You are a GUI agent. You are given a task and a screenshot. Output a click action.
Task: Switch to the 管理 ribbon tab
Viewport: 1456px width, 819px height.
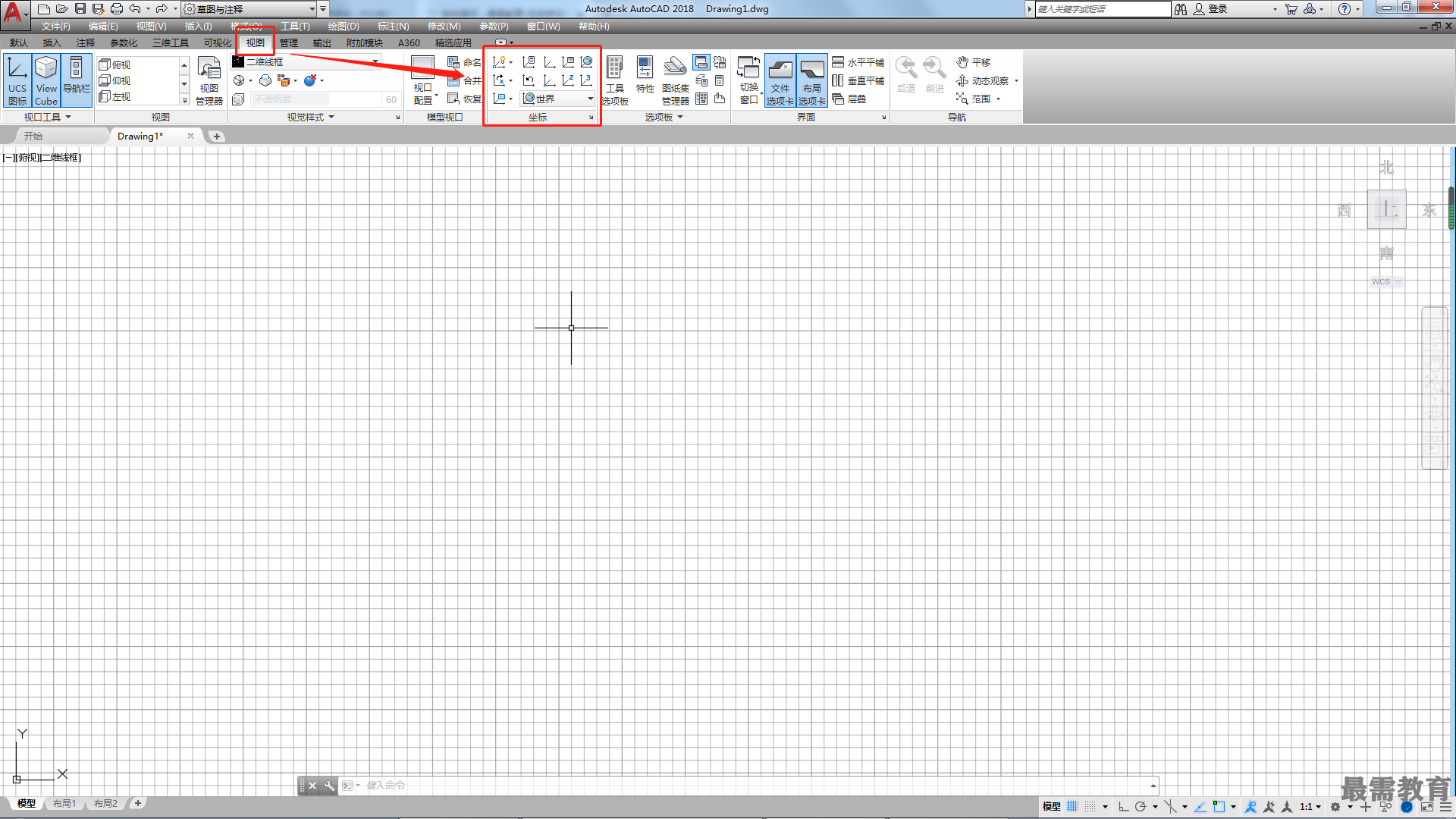[x=289, y=43]
